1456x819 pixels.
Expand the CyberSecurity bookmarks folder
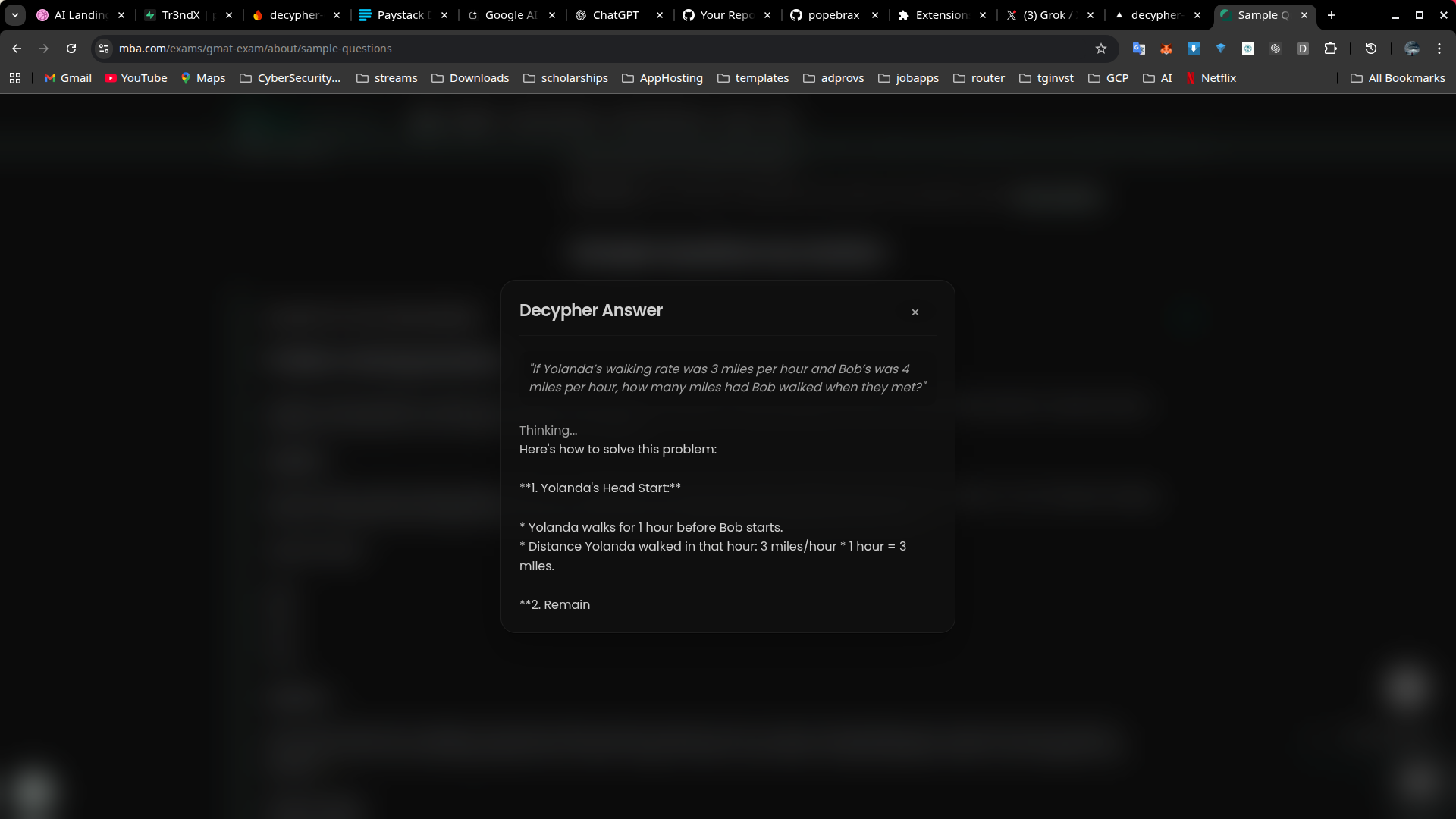290,77
